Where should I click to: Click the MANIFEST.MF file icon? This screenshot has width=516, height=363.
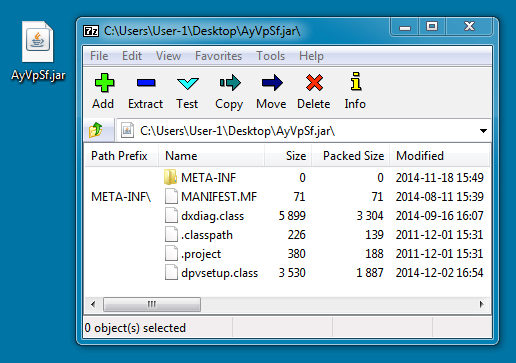coord(171,196)
